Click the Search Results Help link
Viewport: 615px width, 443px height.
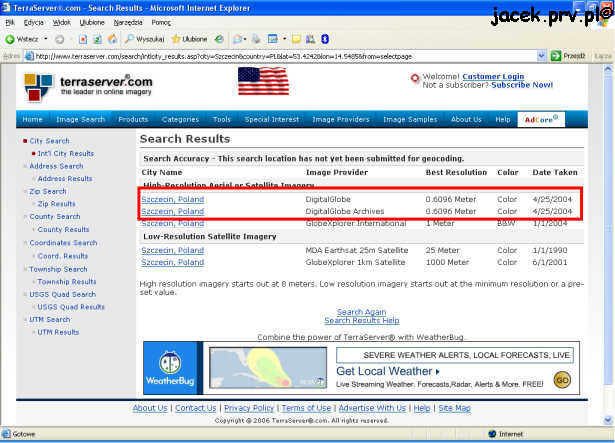point(362,321)
